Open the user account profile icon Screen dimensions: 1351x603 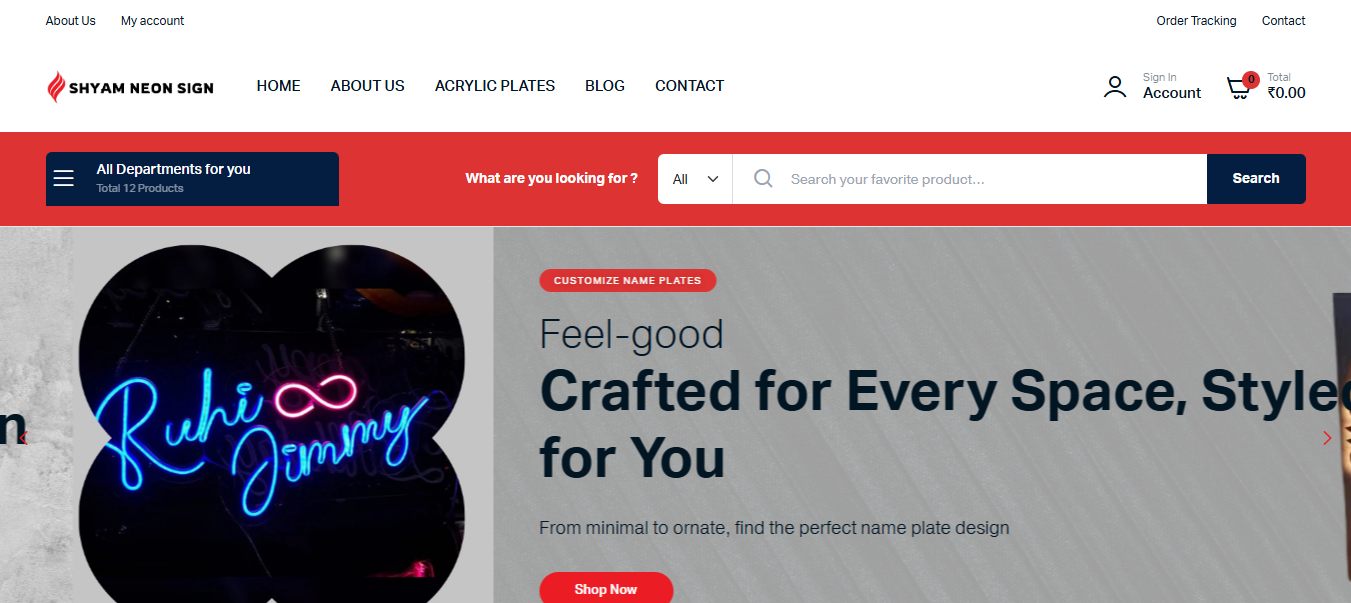click(1114, 87)
